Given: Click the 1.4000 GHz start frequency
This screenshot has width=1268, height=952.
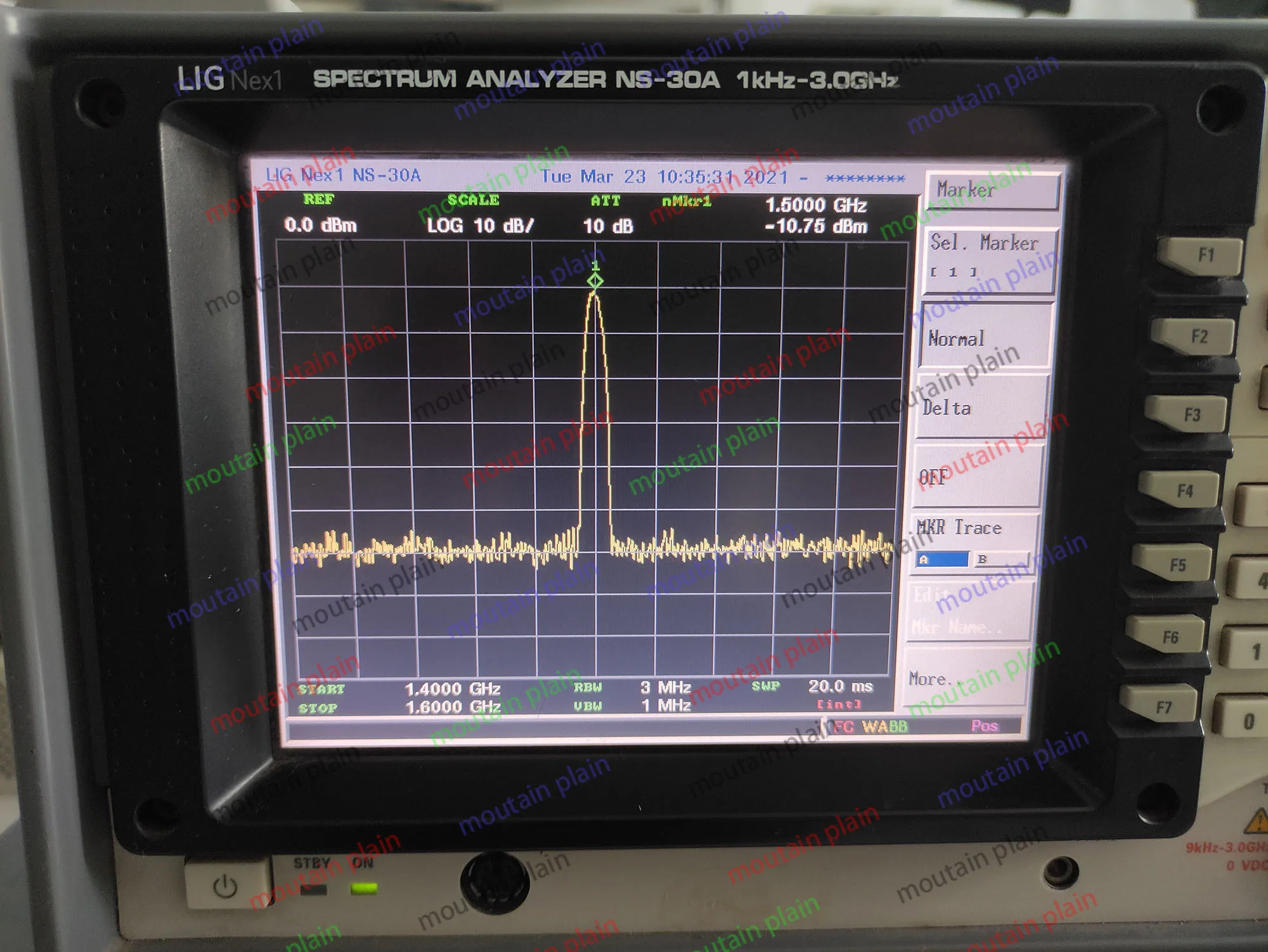Looking at the screenshot, I should (x=452, y=689).
